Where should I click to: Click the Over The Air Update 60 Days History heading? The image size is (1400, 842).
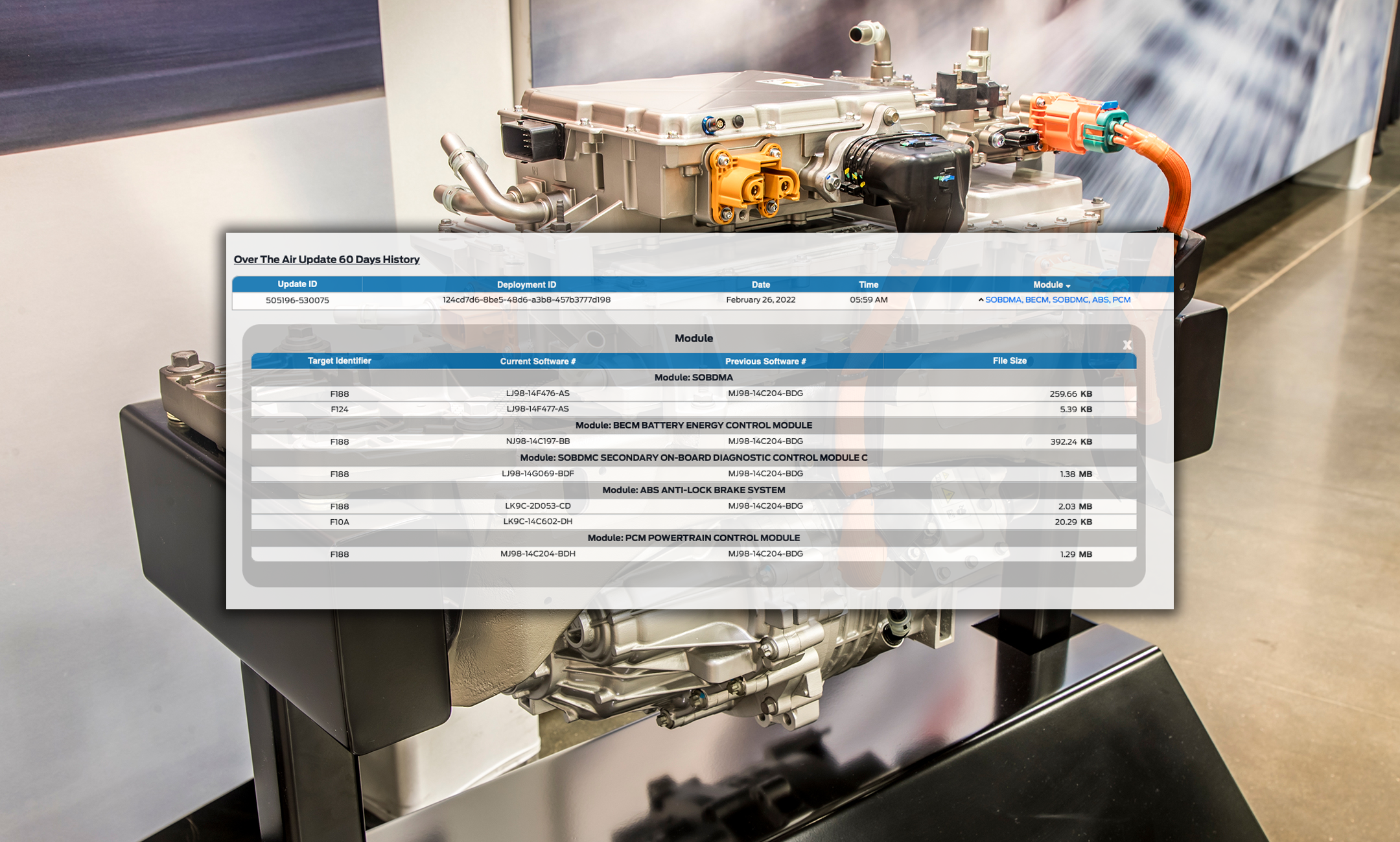coord(327,259)
